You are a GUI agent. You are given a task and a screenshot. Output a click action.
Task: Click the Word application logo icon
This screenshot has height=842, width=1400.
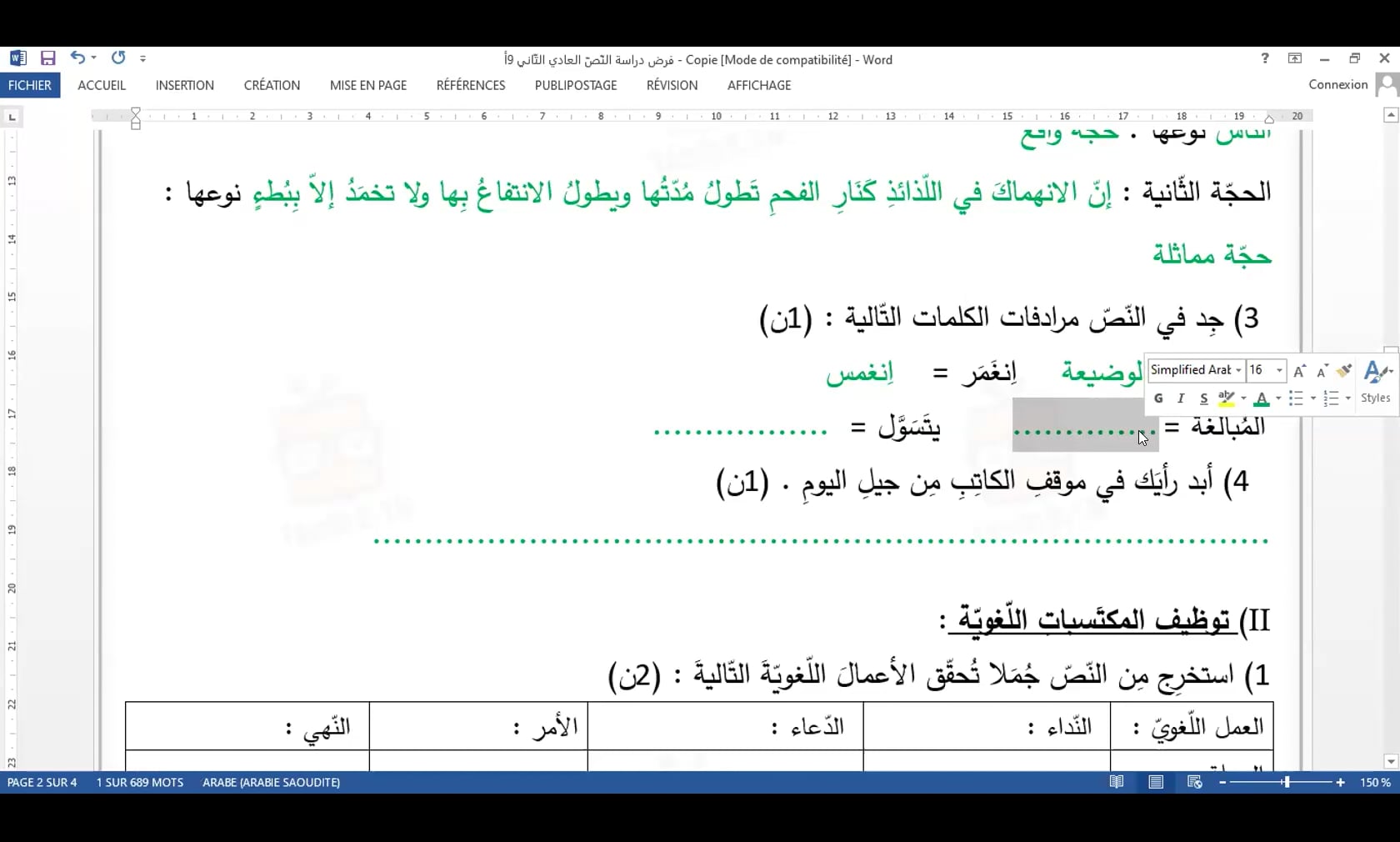click(17, 58)
